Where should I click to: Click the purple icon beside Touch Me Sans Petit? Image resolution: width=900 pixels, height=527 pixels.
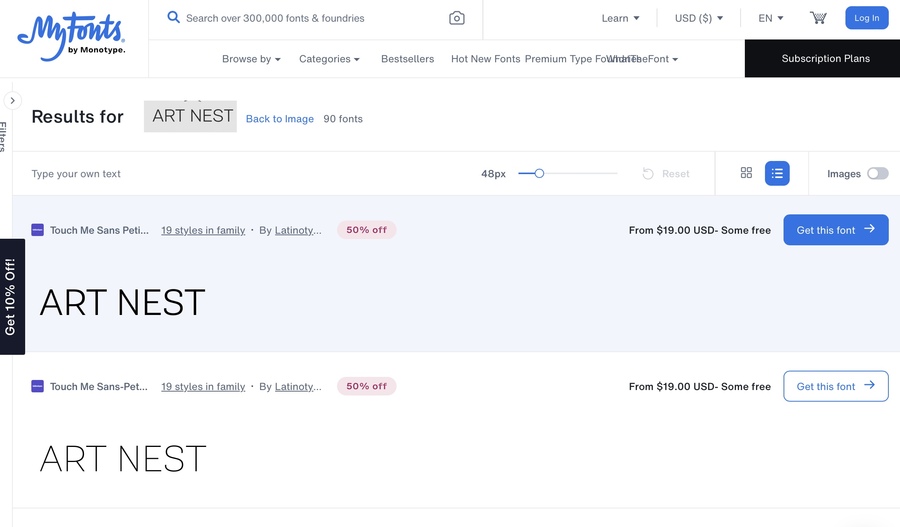(37, 230)
